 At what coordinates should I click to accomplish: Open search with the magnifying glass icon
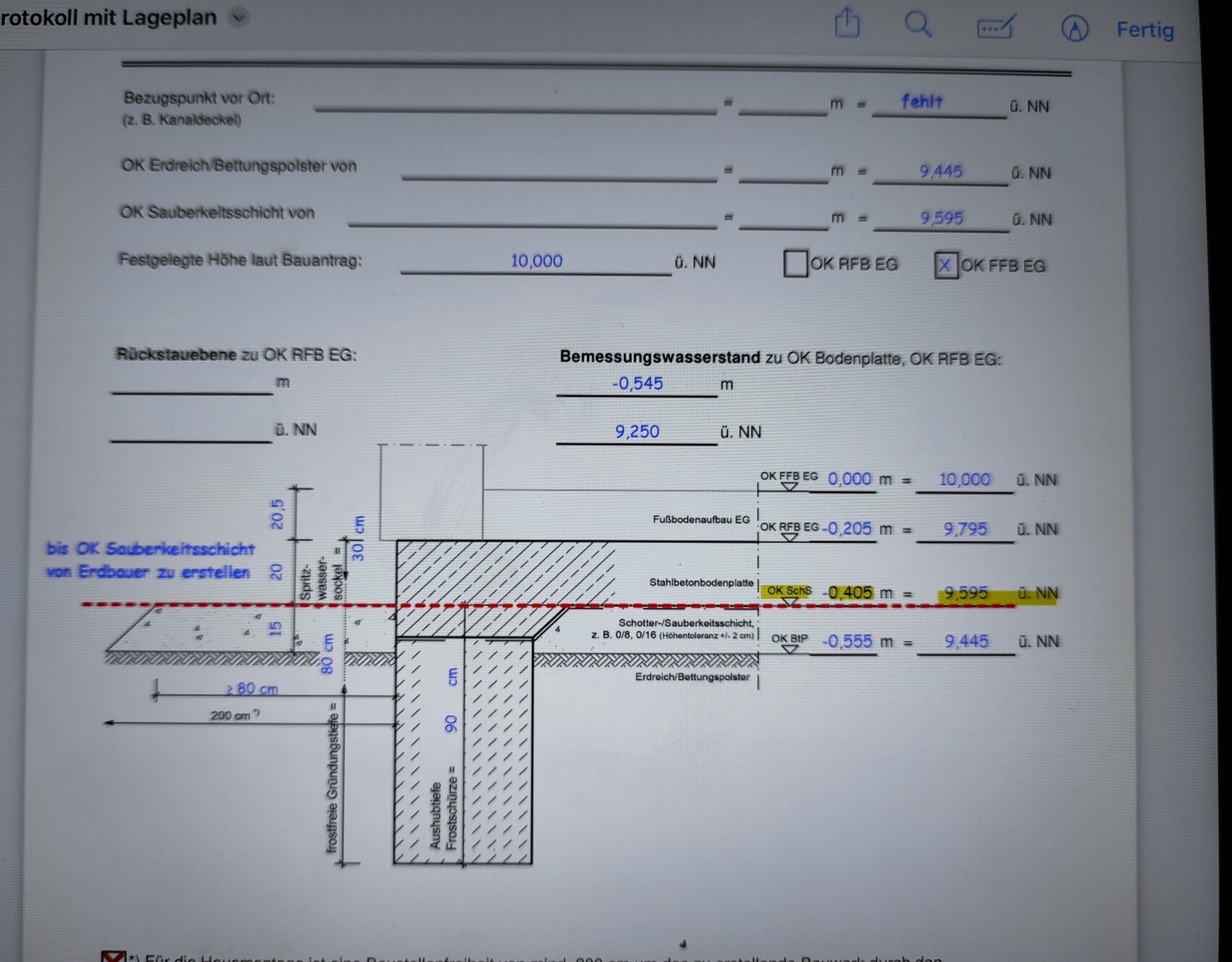(917, 25)
